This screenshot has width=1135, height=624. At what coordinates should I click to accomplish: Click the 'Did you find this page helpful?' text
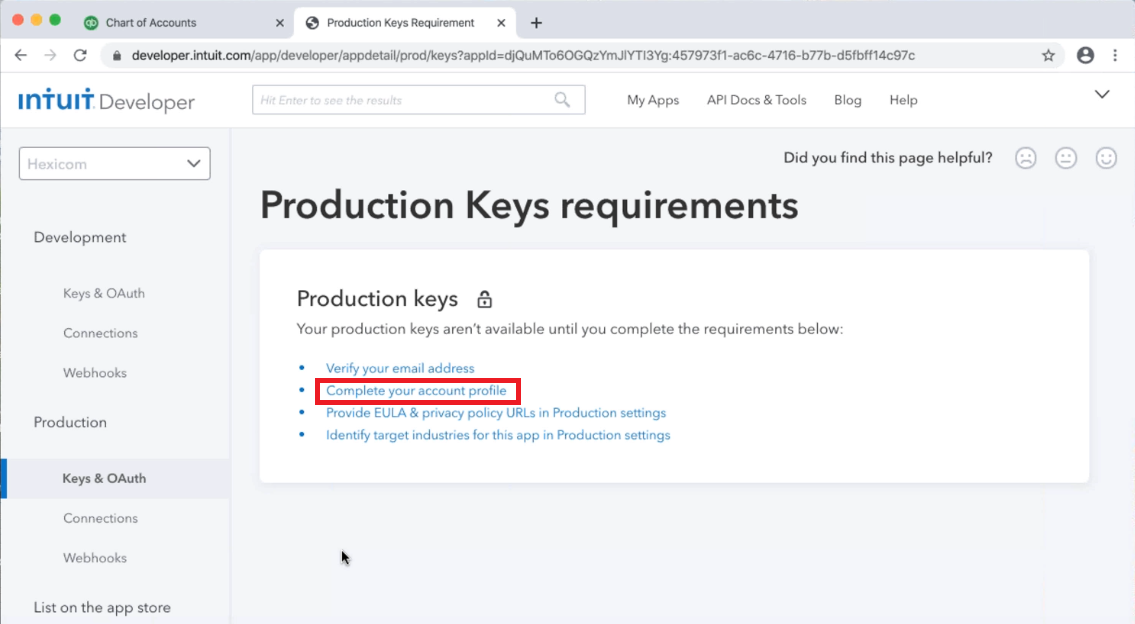887,158
